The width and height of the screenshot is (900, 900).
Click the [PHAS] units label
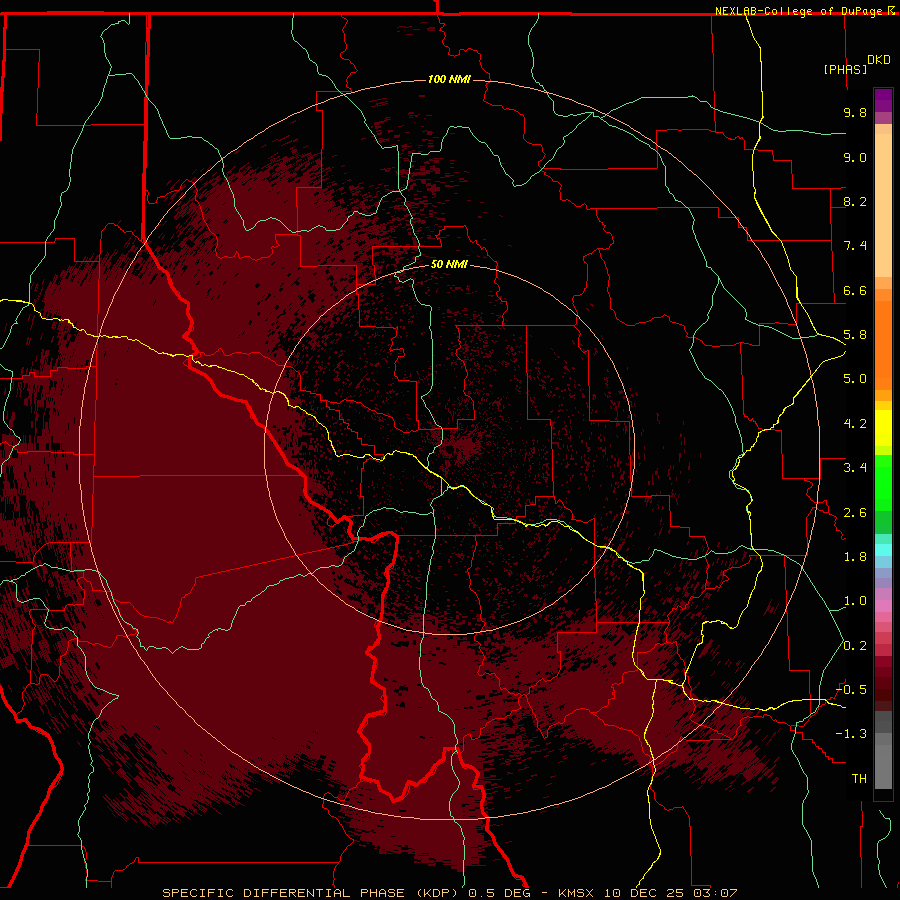tap(845, 69)
